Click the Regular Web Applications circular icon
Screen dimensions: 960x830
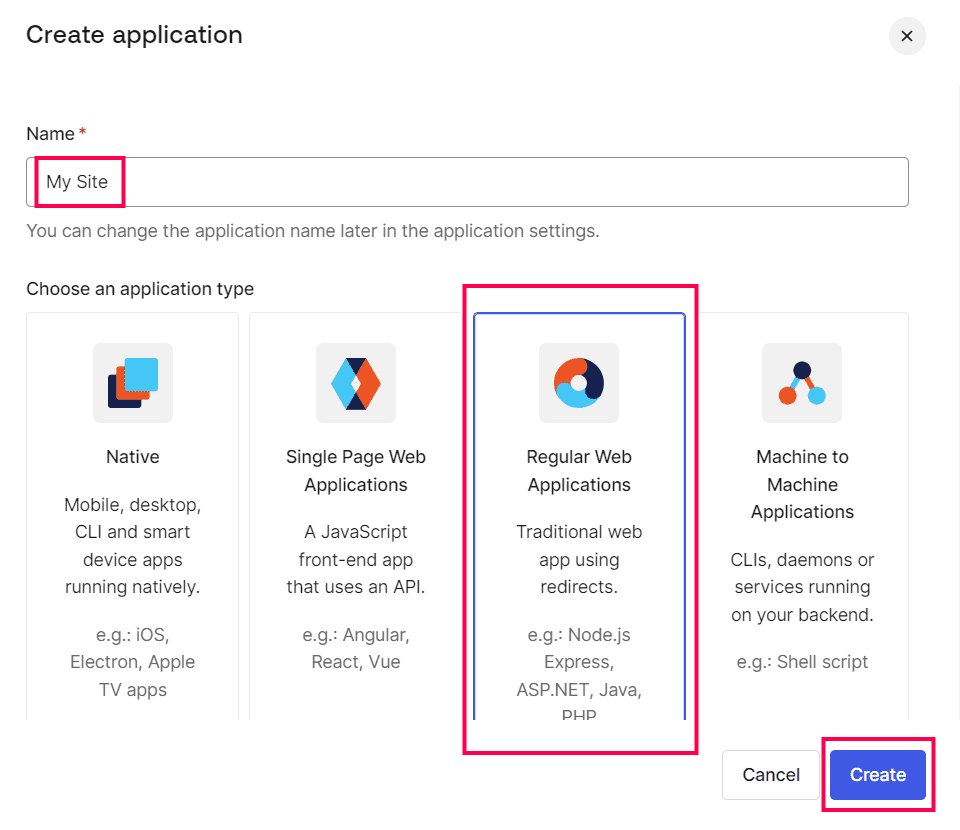(x=579, y=383)
